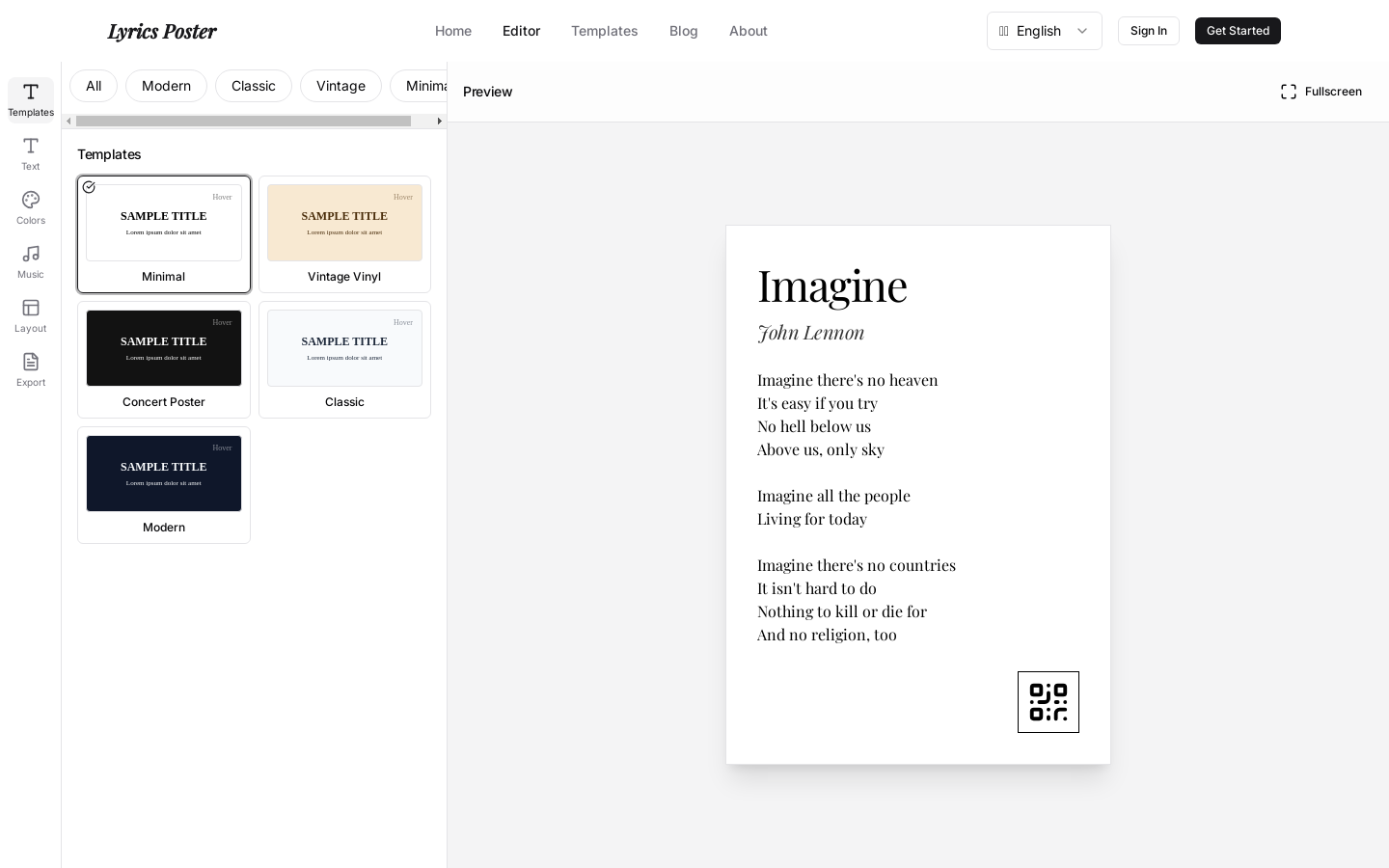Filter templates by Modern chip
The width and height of the screenshot is (1389, 868).
coord(166,86)
